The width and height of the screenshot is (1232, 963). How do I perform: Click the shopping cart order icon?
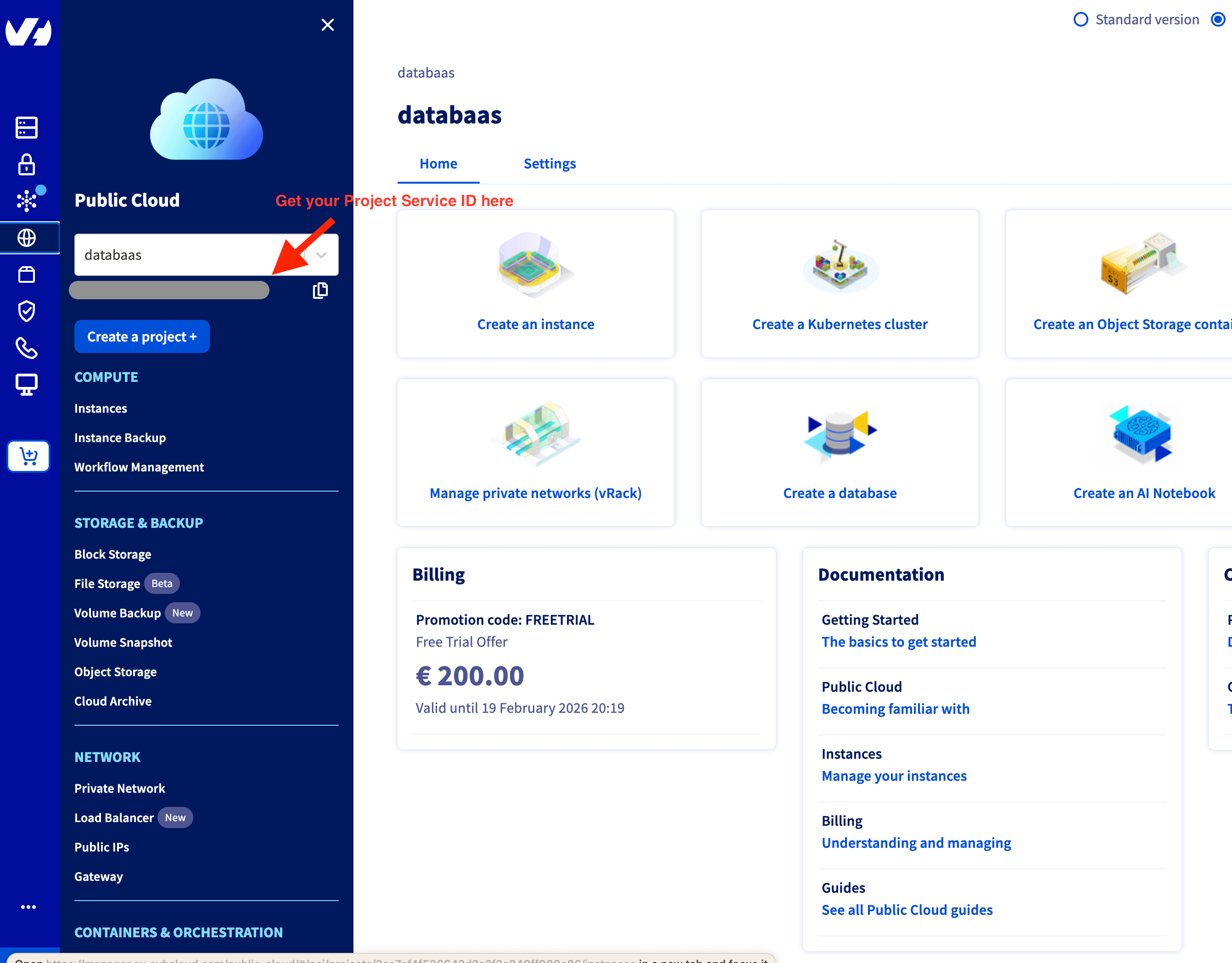(28, 456)
